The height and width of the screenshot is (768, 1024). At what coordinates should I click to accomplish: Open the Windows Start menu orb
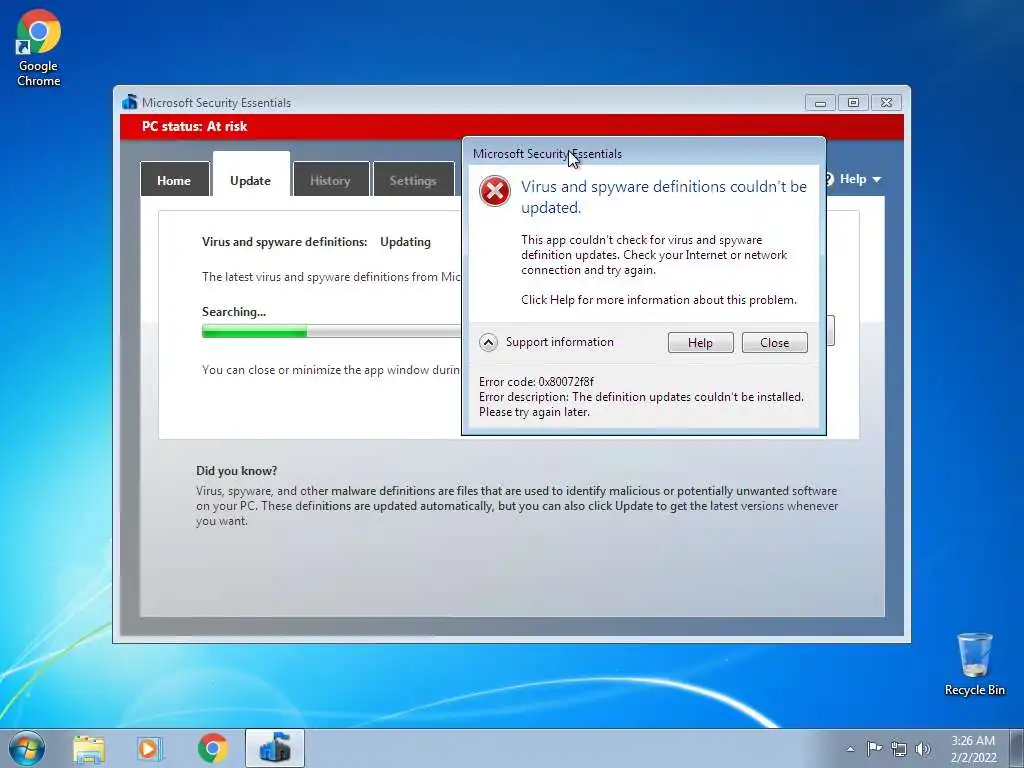click(27, 748)
